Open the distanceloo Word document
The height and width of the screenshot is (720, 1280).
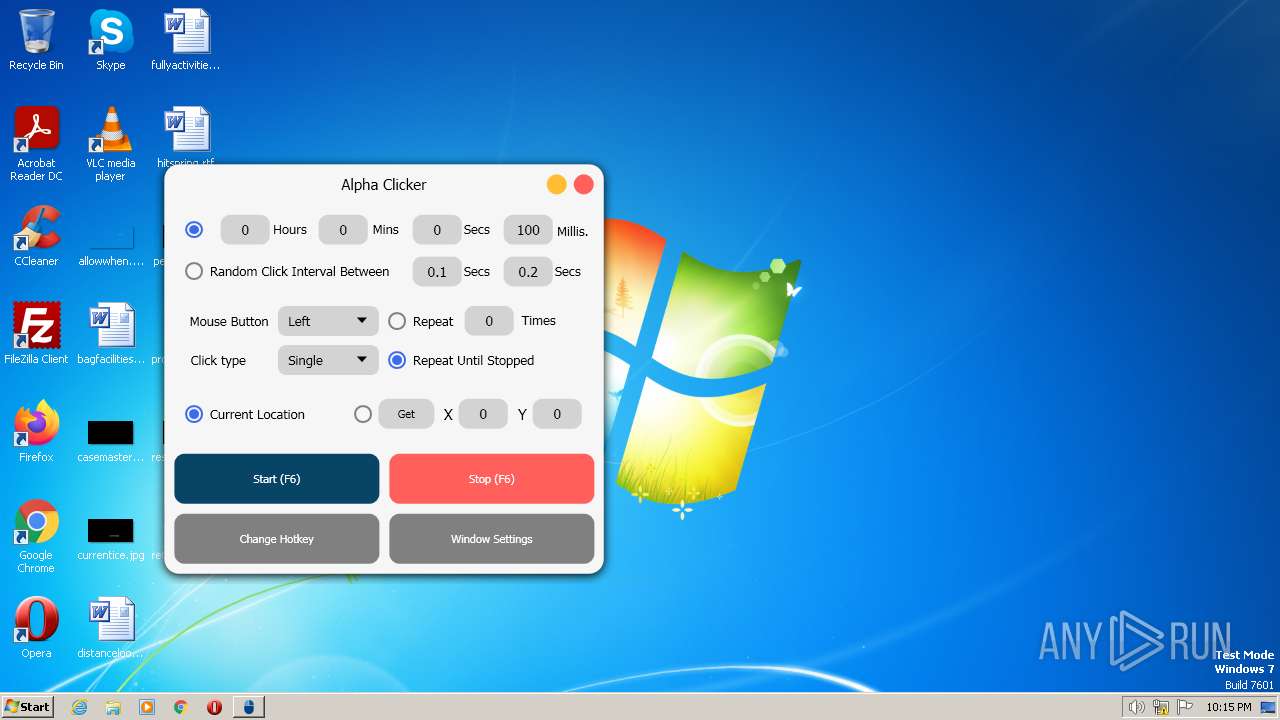pos(110,628)
